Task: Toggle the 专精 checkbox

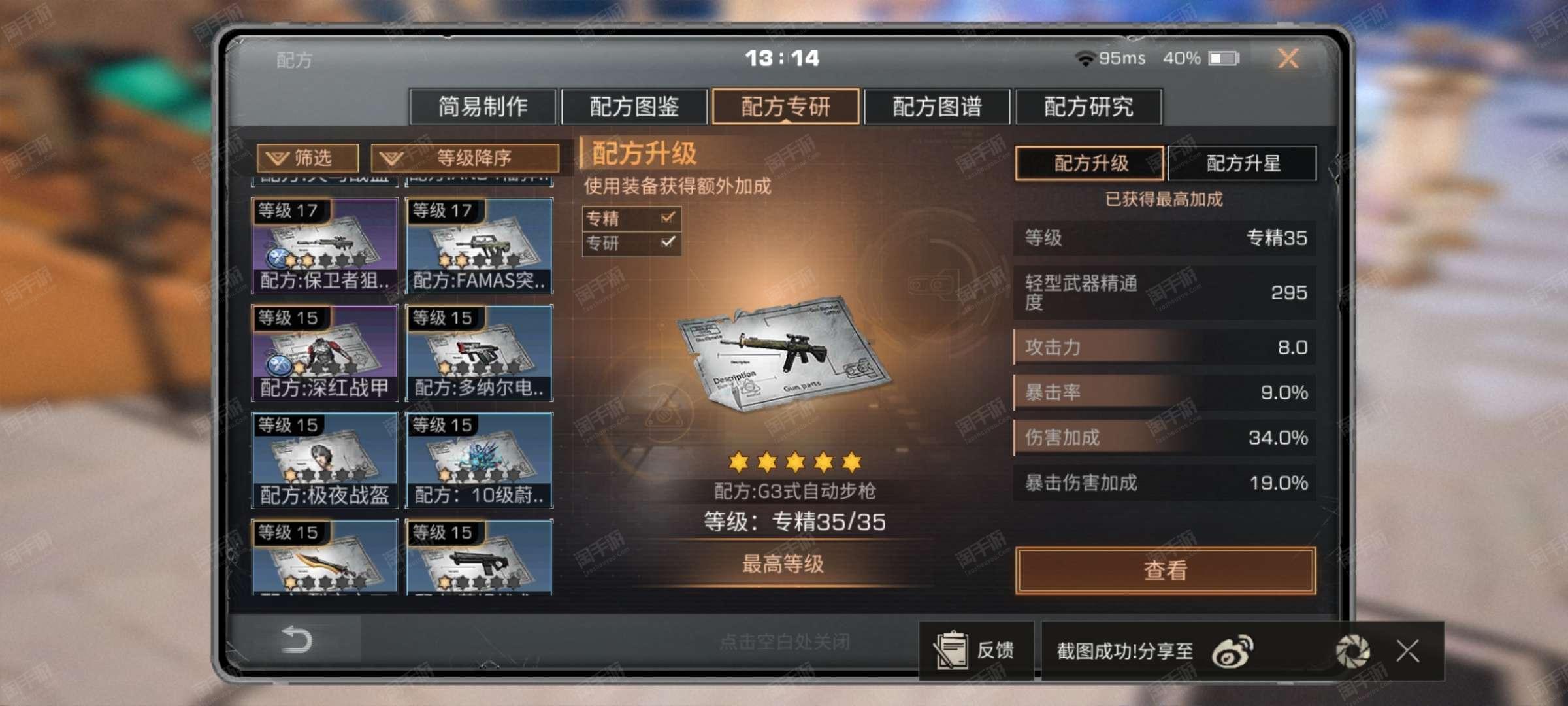Action: [668, 218]
